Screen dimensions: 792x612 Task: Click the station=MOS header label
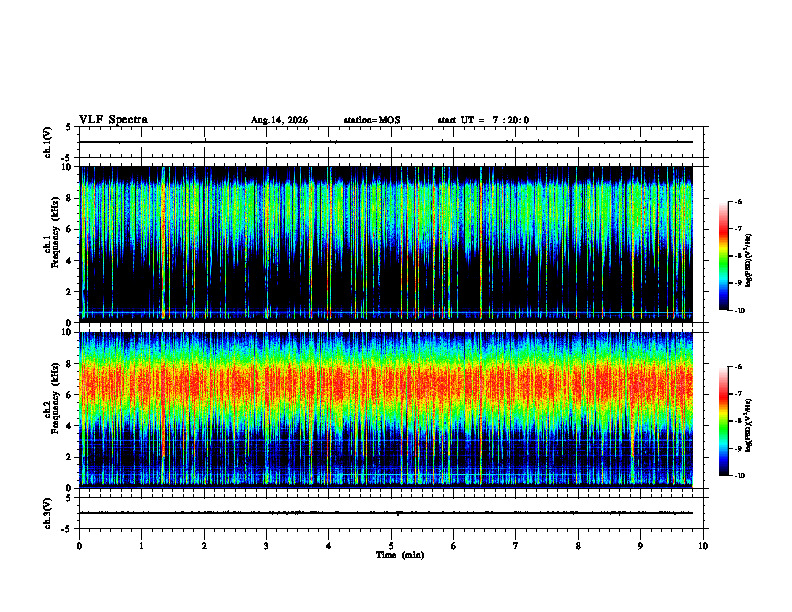tap(372, 120)
